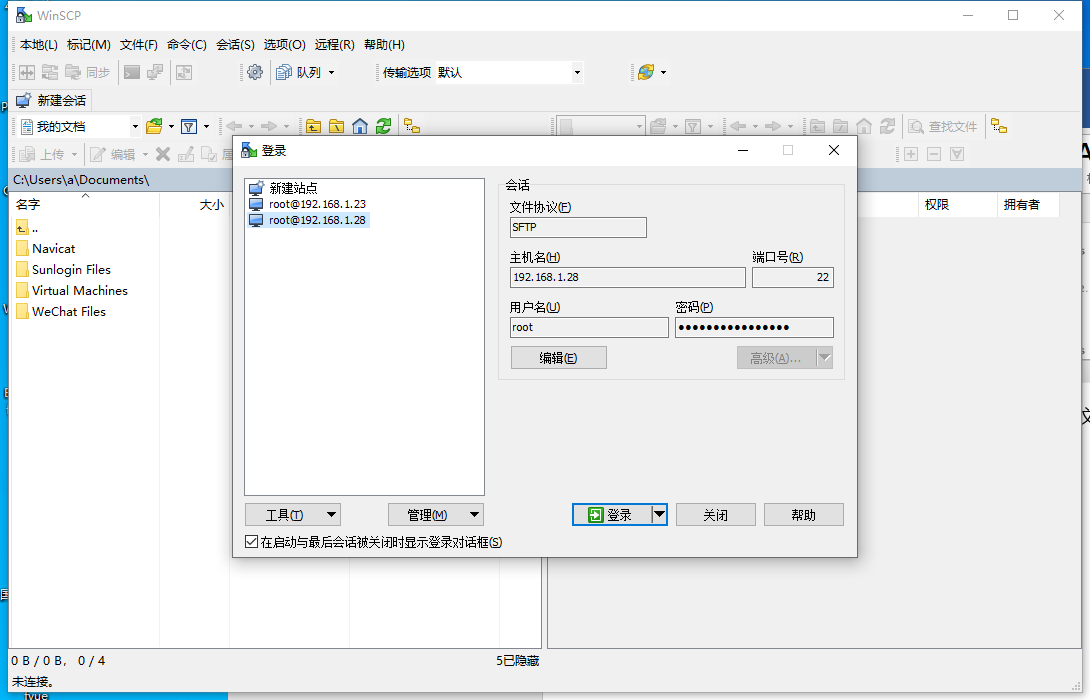Select the Sunlogin Files folder

[63, 270]
